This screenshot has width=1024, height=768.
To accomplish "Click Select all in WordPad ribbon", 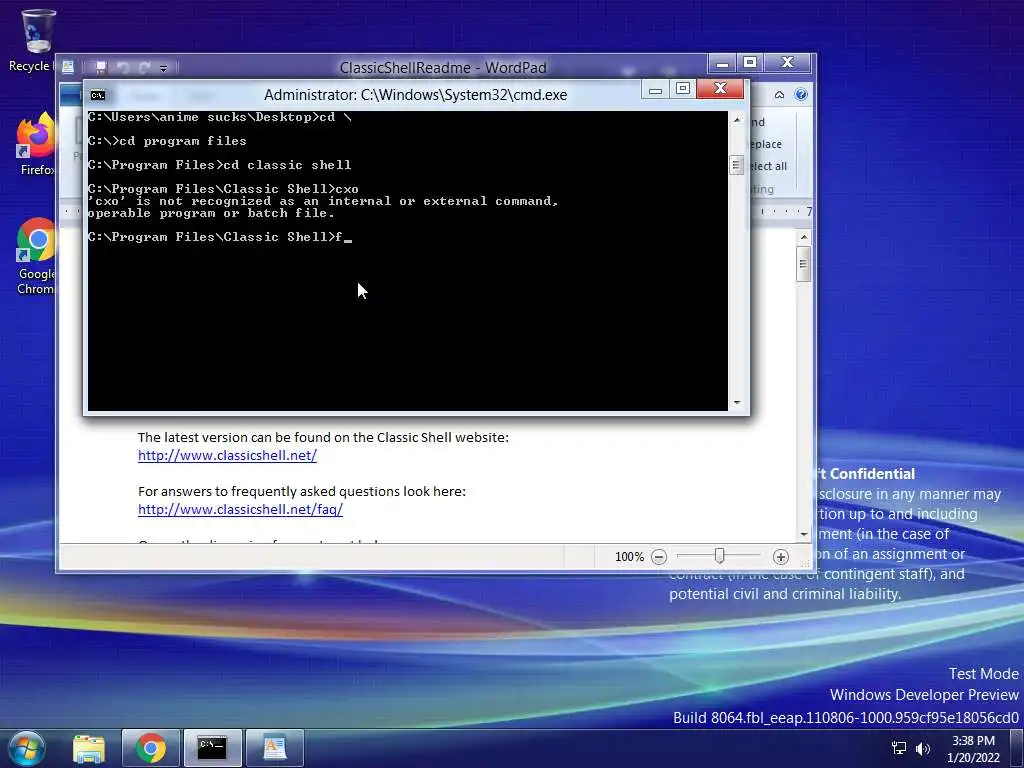I will (768, 166).
